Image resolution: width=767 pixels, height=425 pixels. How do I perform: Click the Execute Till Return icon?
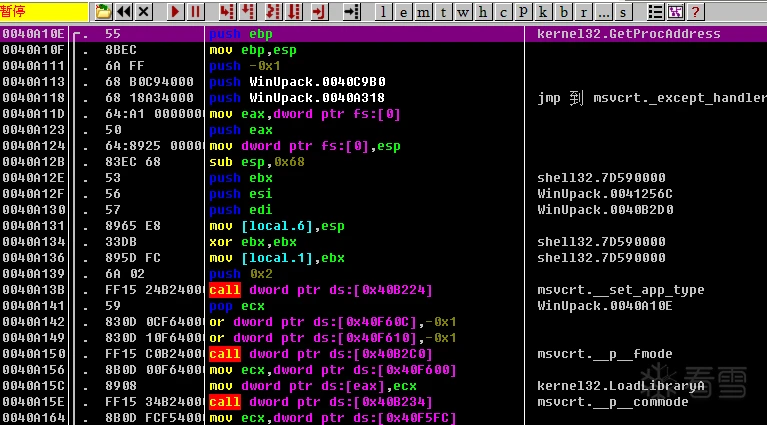tap(319, 12)
